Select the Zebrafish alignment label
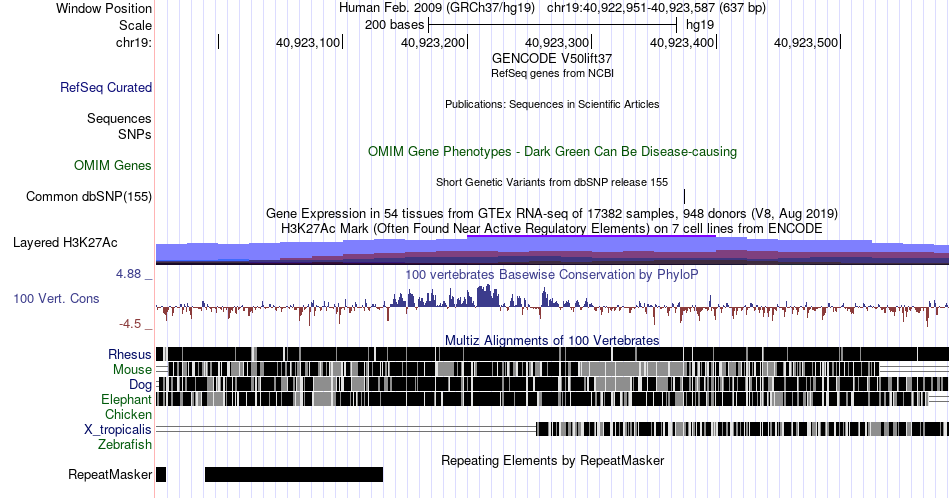950x498 pixels. tap(125, 444)
